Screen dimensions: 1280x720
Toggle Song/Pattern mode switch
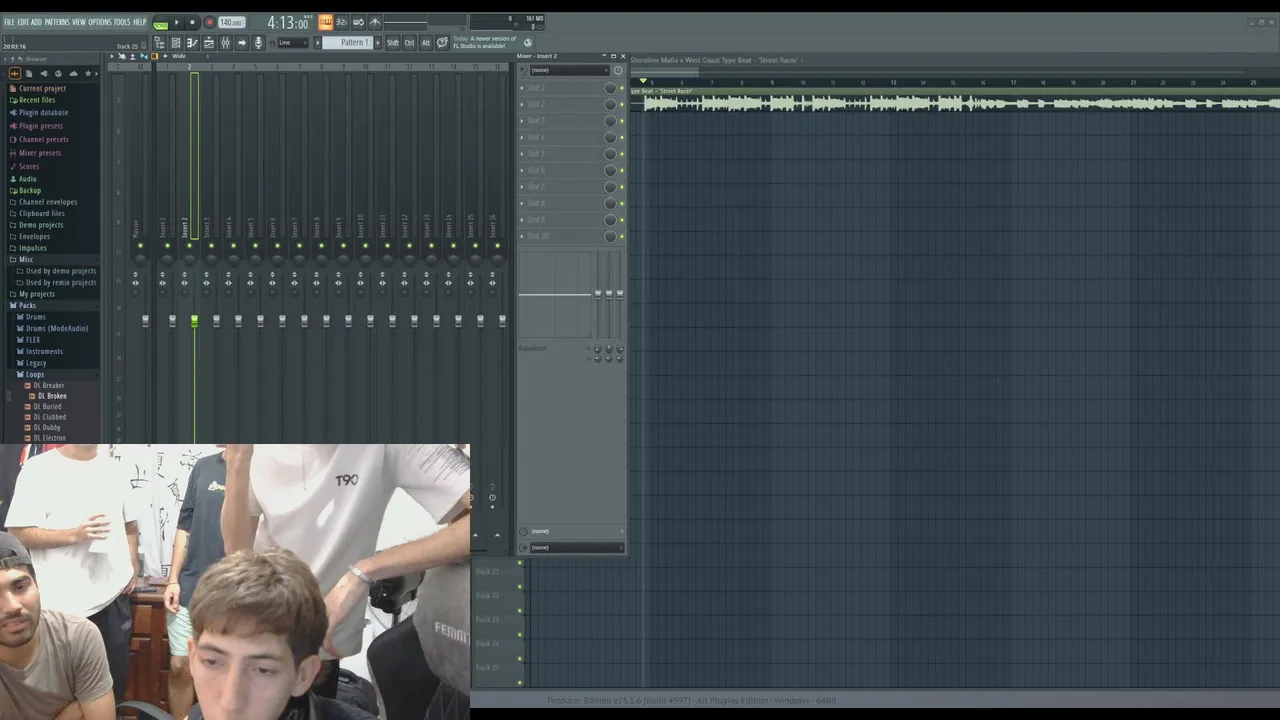pos(160,23)
